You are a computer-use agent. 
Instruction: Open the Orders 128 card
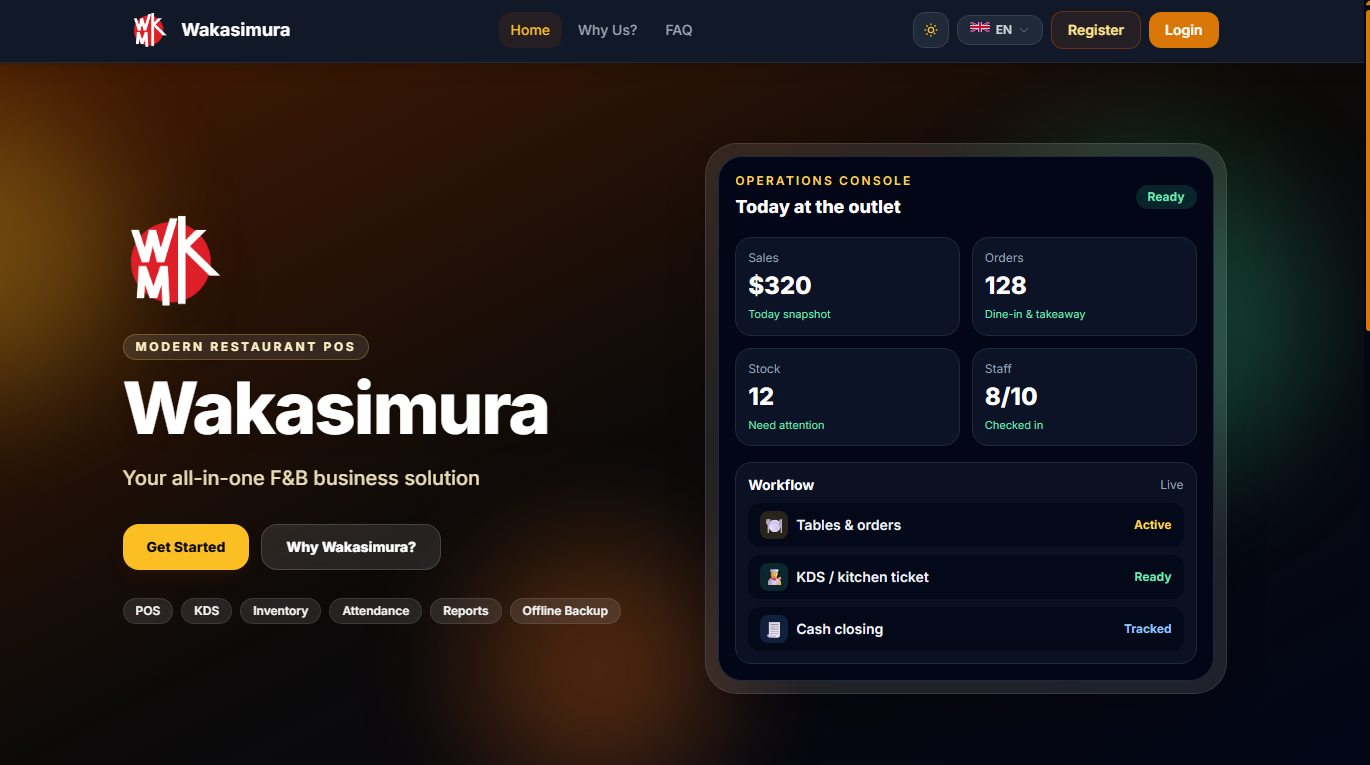tap(1084, 286)
